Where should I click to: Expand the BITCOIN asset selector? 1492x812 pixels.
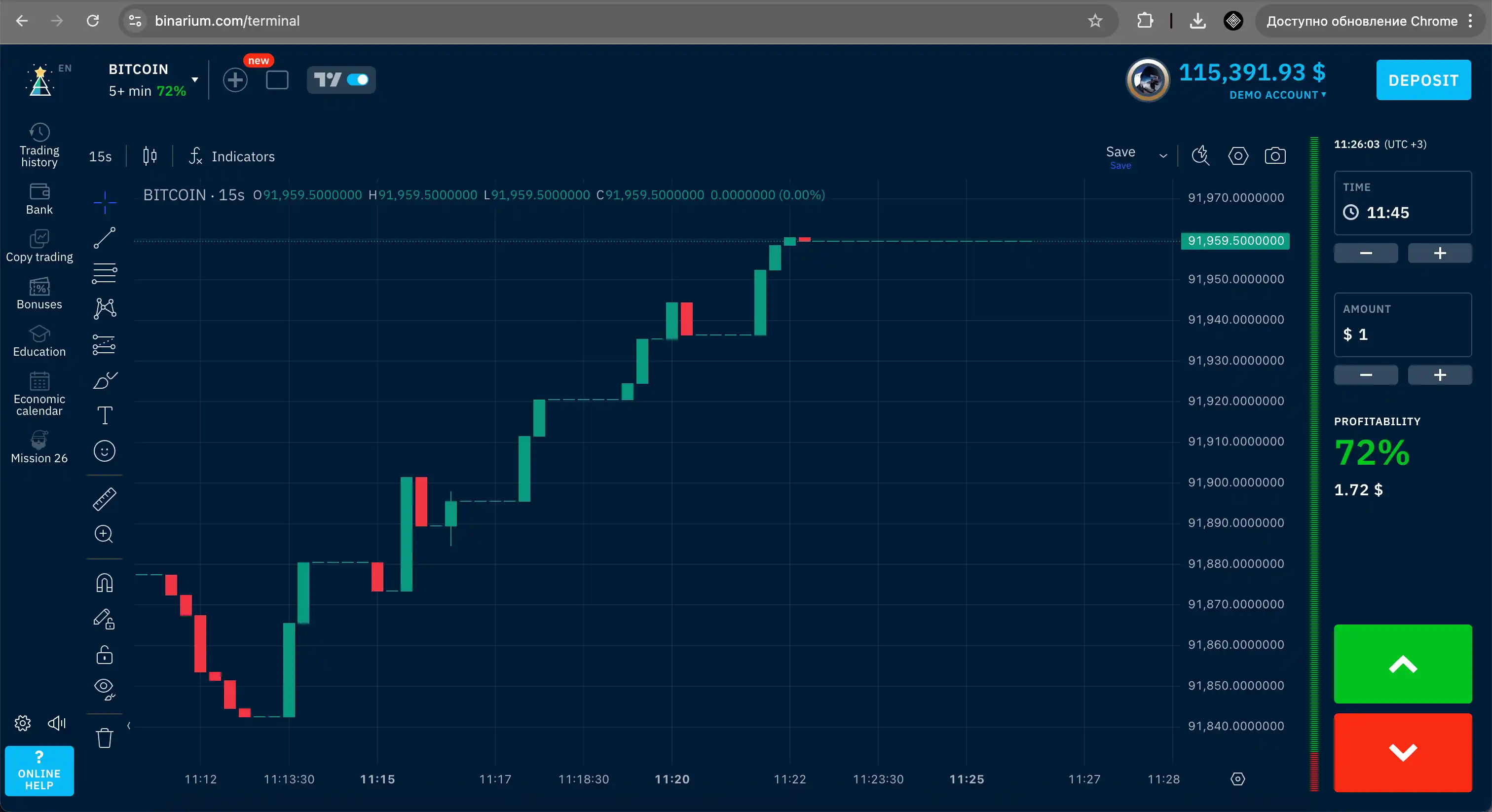[x=153, y=80]
